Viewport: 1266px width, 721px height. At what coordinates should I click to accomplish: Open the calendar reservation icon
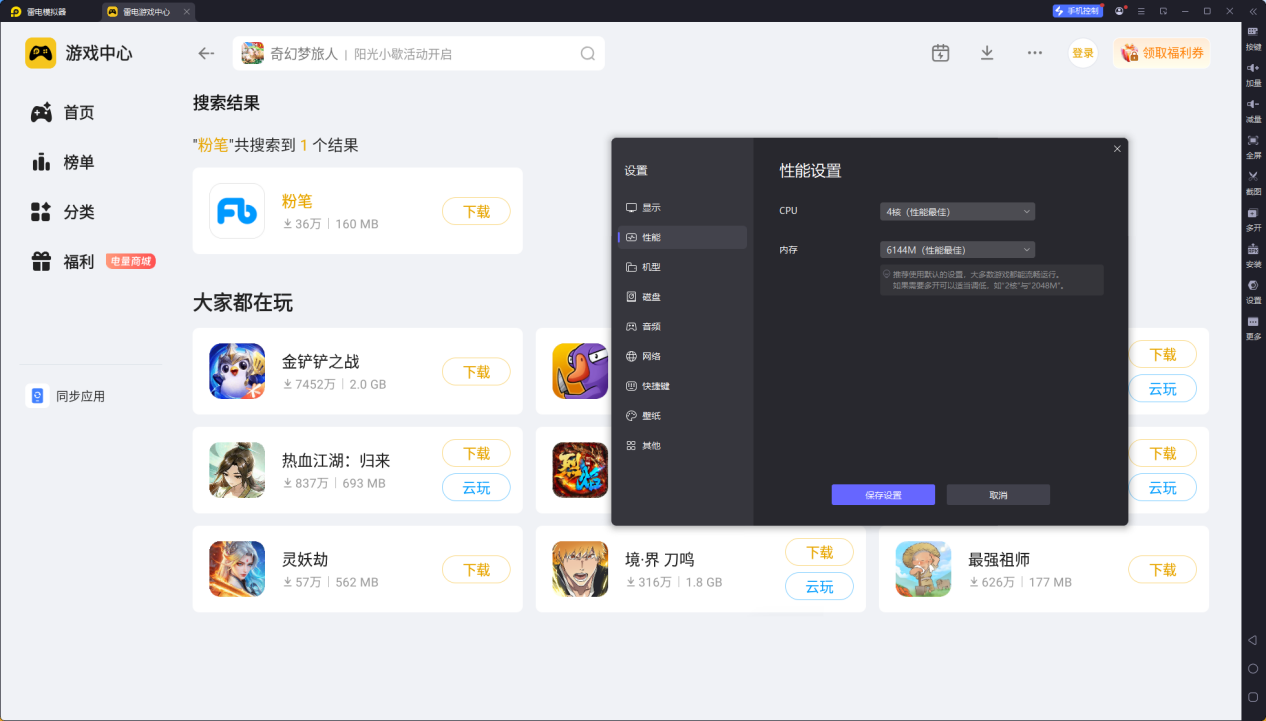point(940,53)
